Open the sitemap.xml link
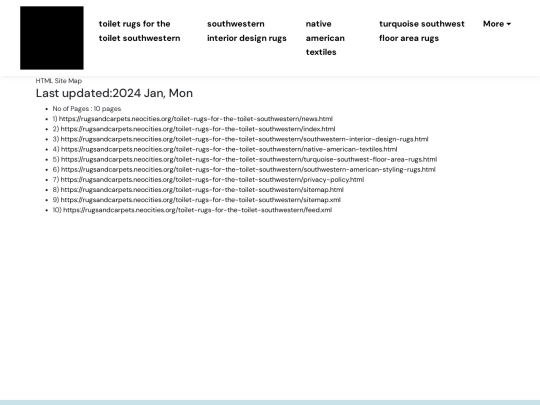 pyautogui.click(x=201, y=200)
